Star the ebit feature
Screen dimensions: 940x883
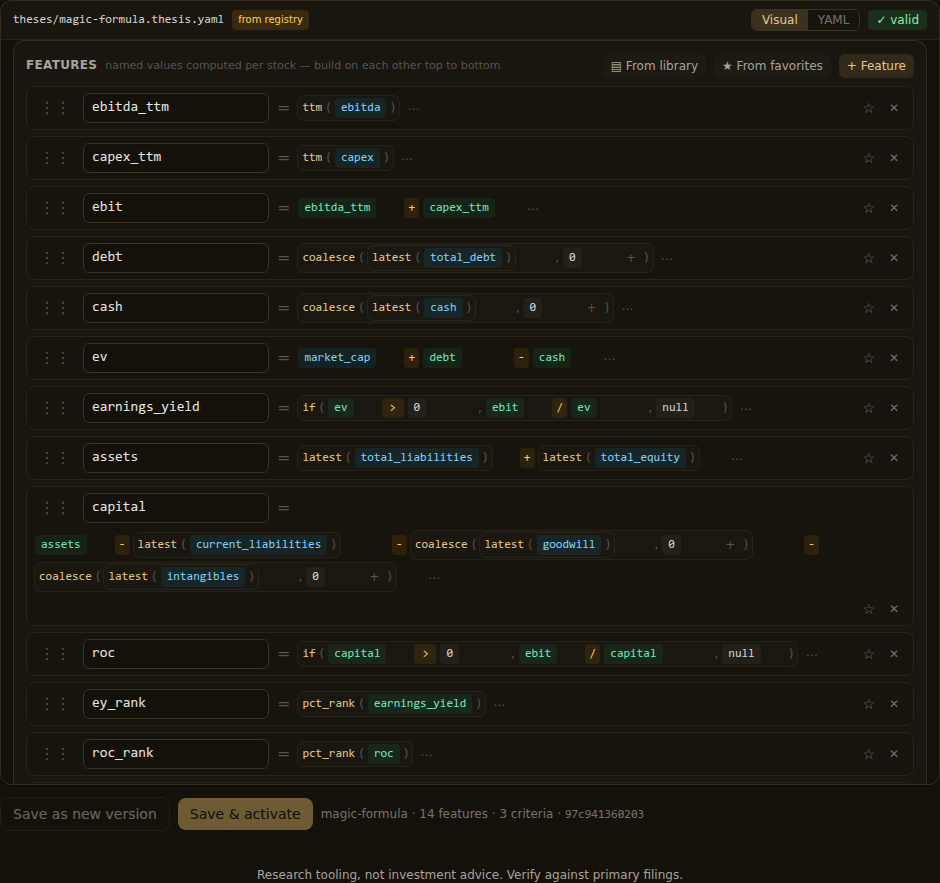pyautogui.click(x=868, y=208)
